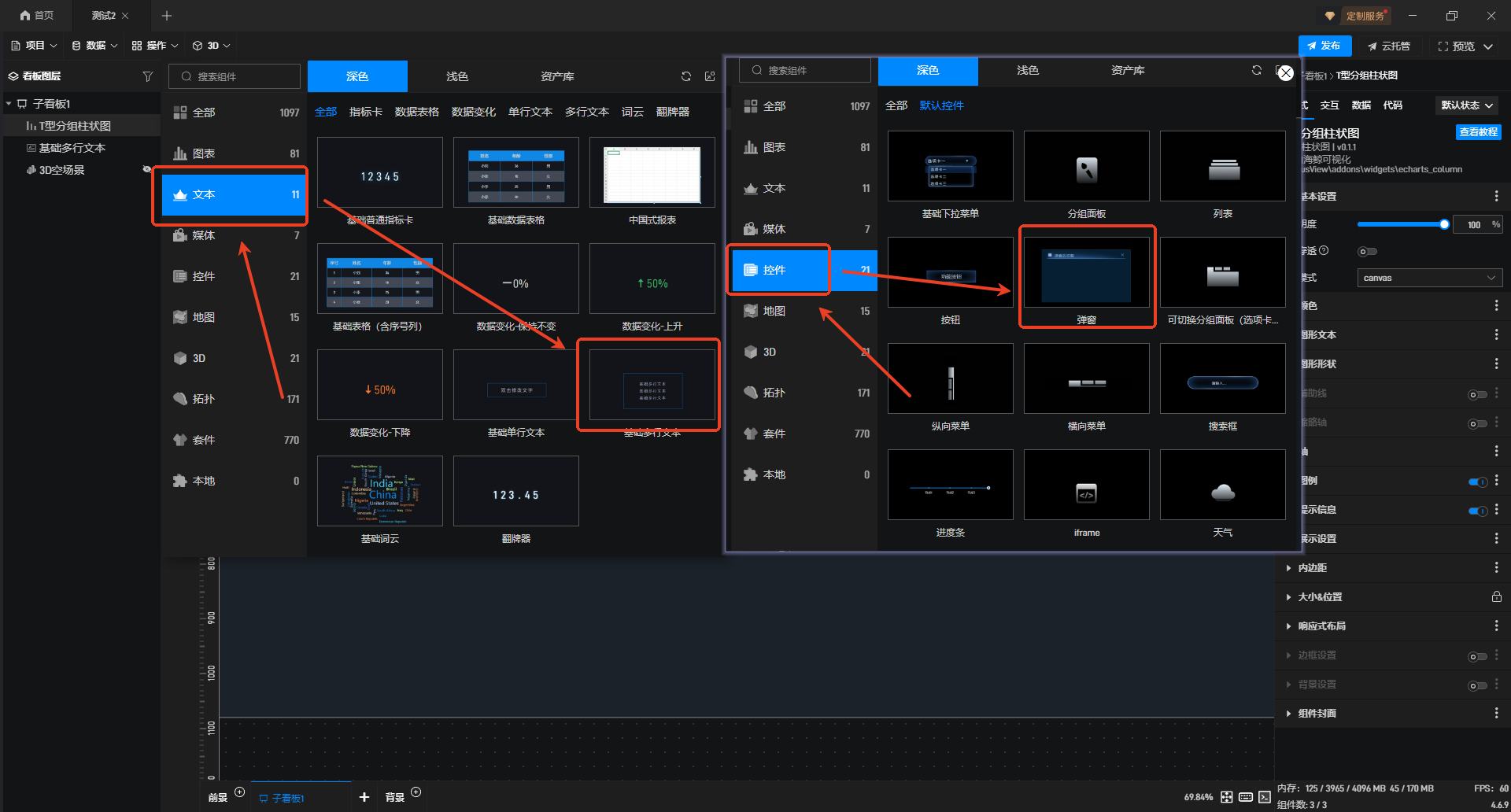Screen dimensions: 1511x812
Task: Click the fit-to-screen icon beside zoom percentage
Action: 1227,797
